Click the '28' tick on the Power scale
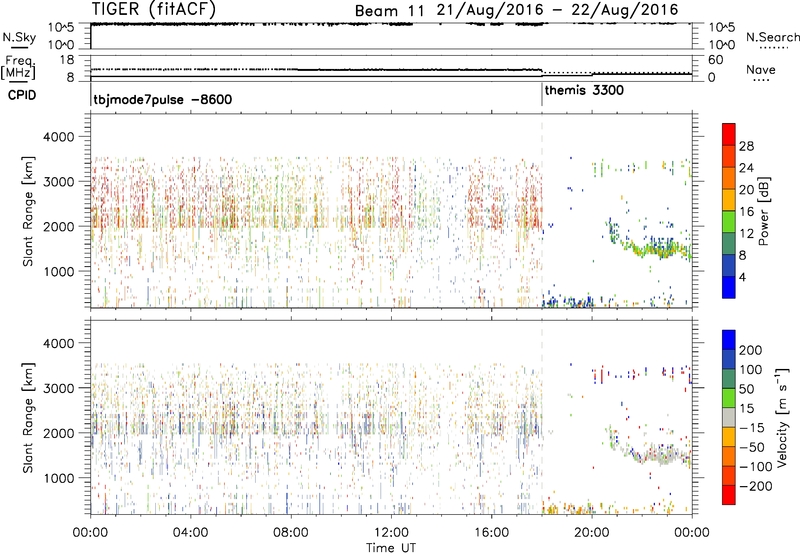The image size is (800, 554). pyautogui.click(x=746, y=146)
